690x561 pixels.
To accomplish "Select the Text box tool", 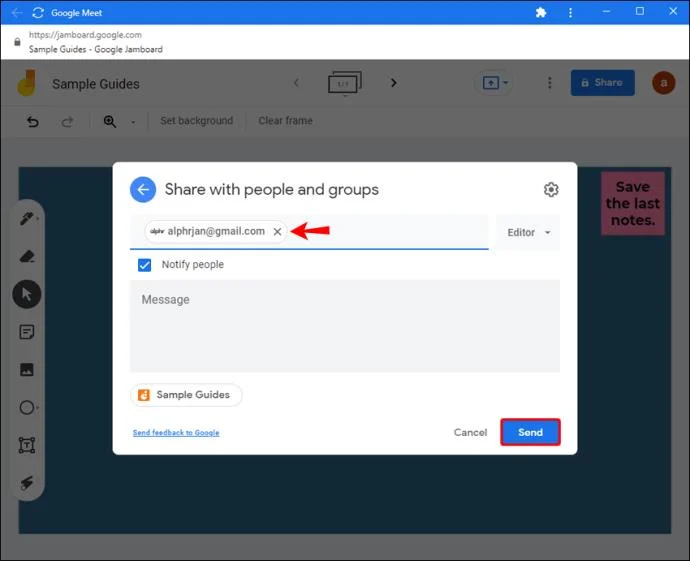I will click(x=27, y=446).
